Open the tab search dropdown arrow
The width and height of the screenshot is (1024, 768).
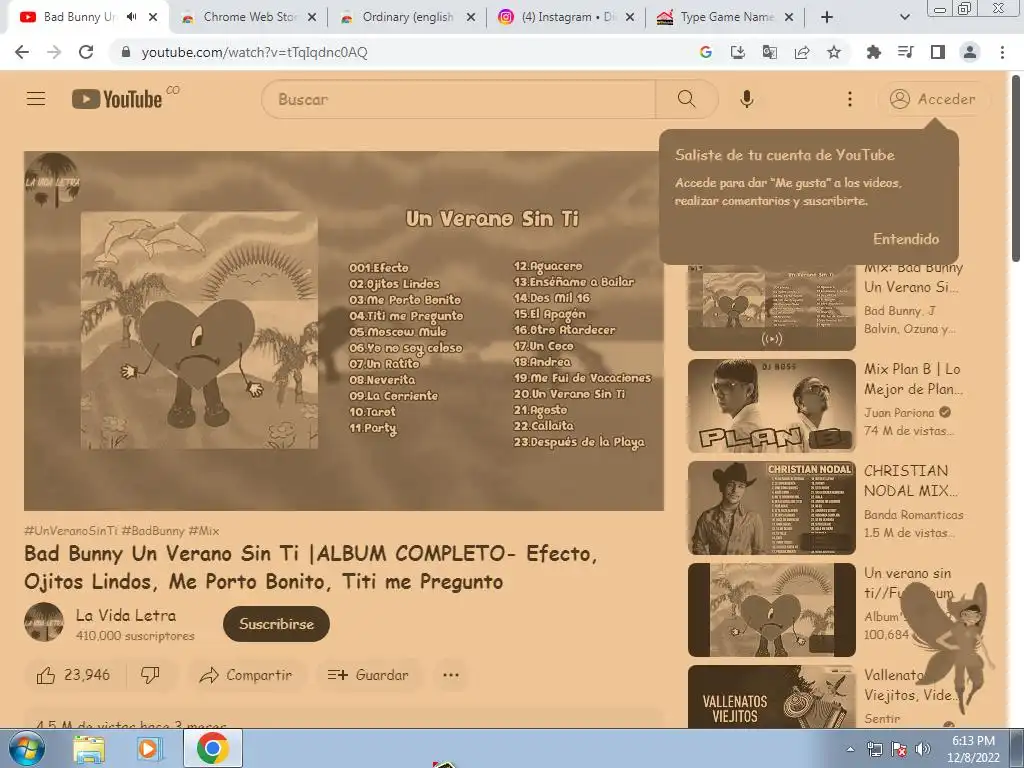[x=904, y=17]
